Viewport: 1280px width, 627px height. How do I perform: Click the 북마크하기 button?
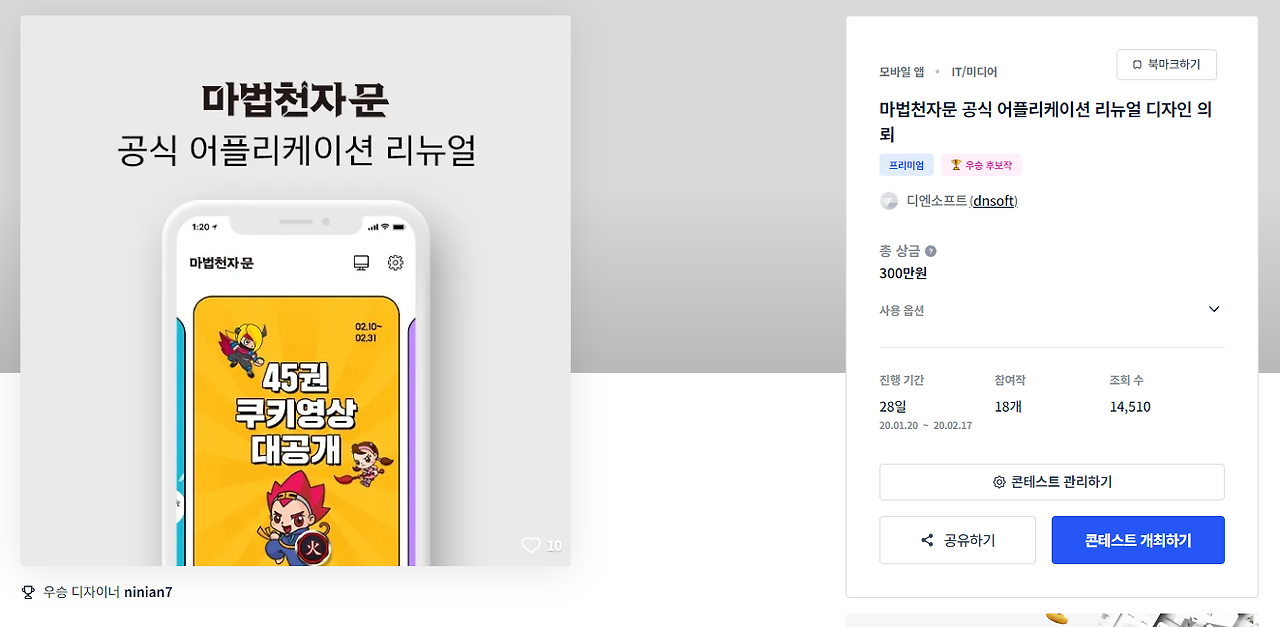point(1166,64)
